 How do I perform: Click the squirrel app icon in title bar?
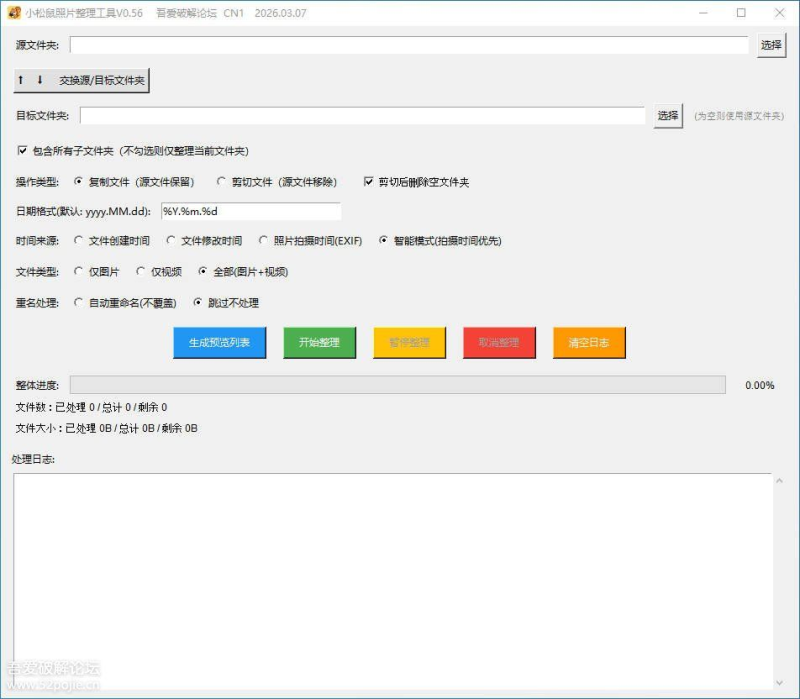14,13
